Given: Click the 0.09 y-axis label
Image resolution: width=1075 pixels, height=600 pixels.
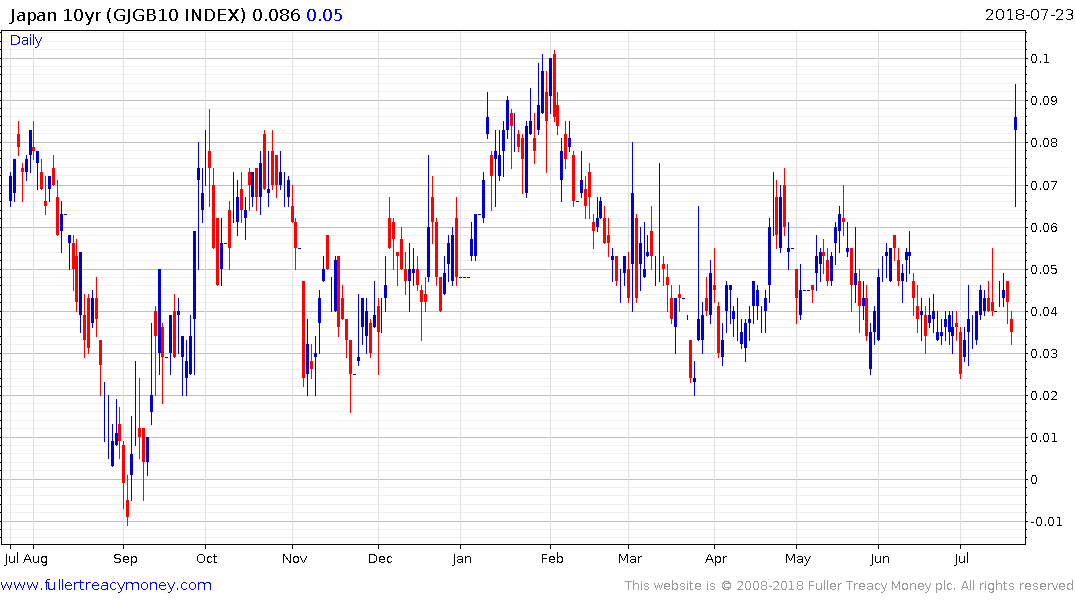Looking at the screenshot, I should [1043, 101].
